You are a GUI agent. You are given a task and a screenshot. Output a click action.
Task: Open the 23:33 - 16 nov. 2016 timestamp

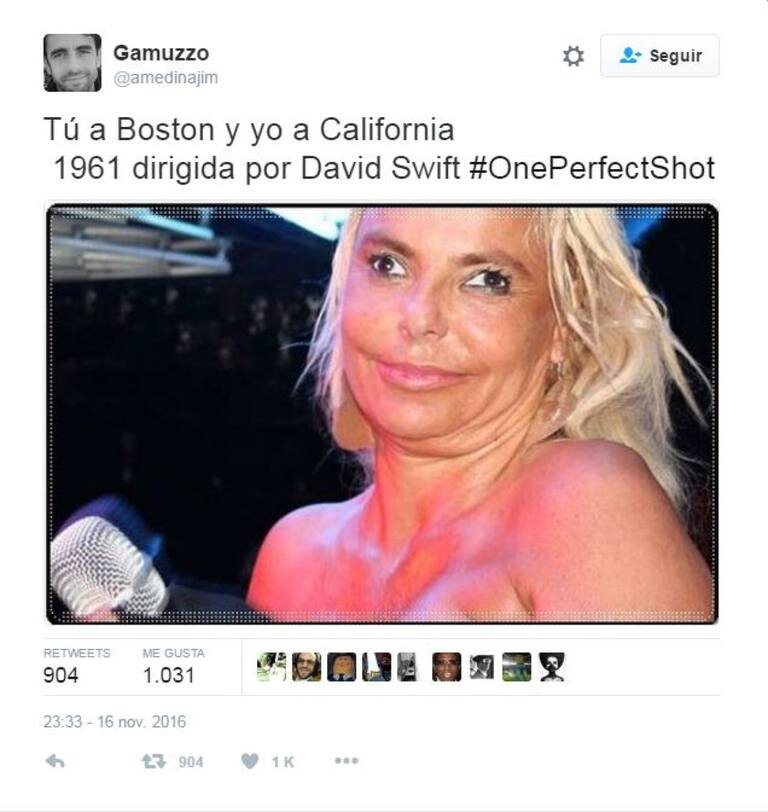[x=114, y=722]
